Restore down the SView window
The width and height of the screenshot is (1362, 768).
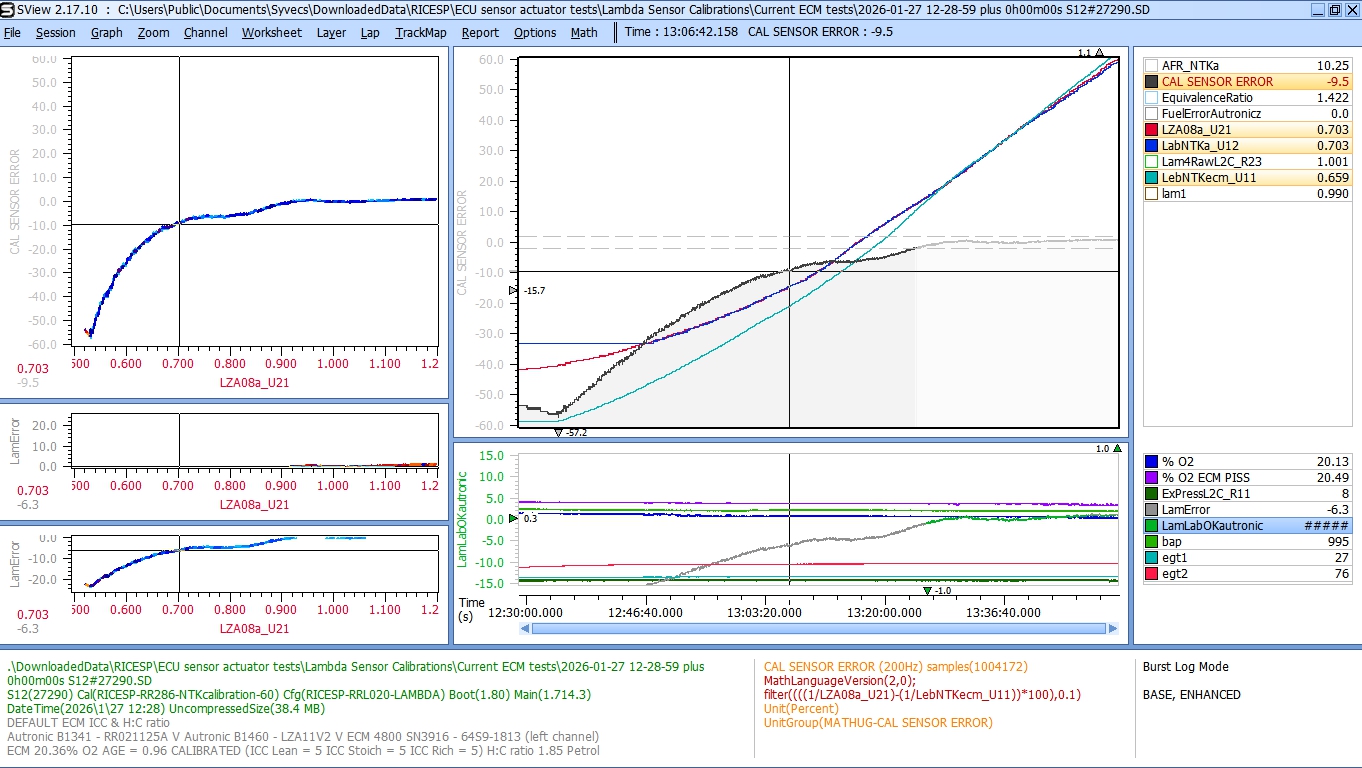pos(1334,9)
